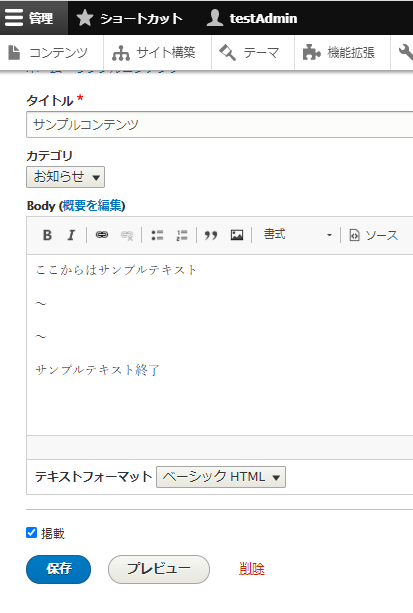Insert a link with the chain icon
The height and width of the screenshot is (613, 413).
102,235
